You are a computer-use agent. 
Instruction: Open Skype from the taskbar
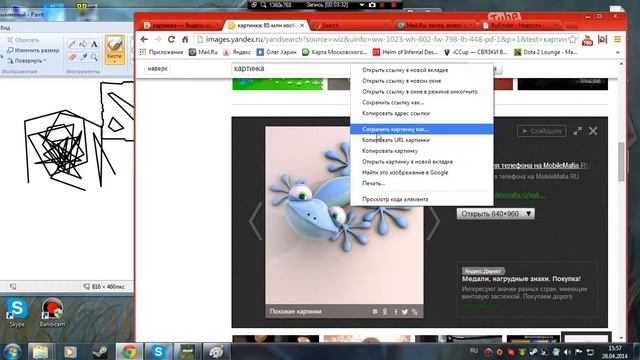tap(158, 351)
